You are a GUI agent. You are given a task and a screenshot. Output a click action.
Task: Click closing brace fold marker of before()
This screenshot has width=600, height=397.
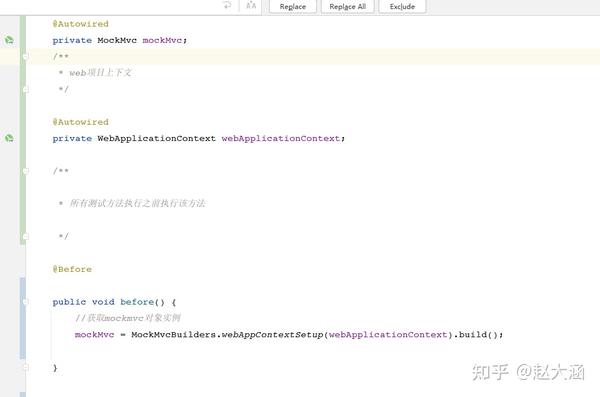(x=26, y=368)
